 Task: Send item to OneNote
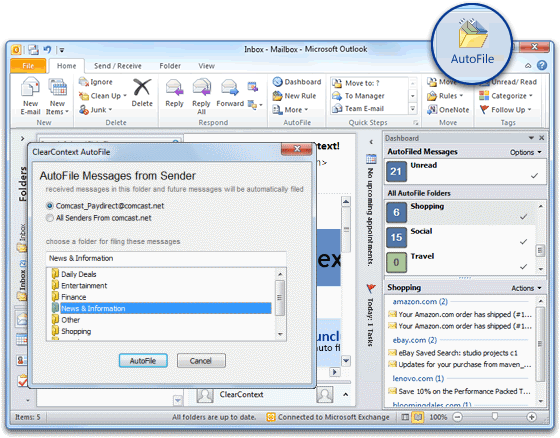point(448,110)
